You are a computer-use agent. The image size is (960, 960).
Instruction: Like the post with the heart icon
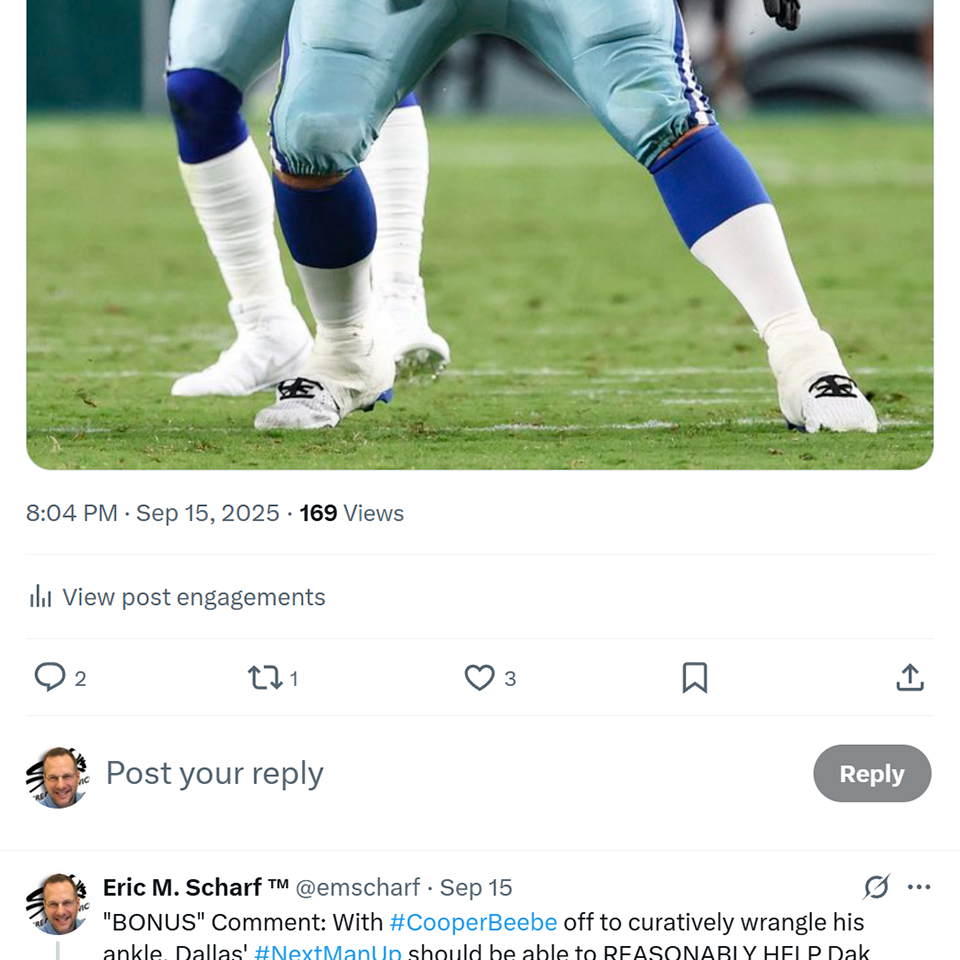pyautogui.click(x=480, y=678)
